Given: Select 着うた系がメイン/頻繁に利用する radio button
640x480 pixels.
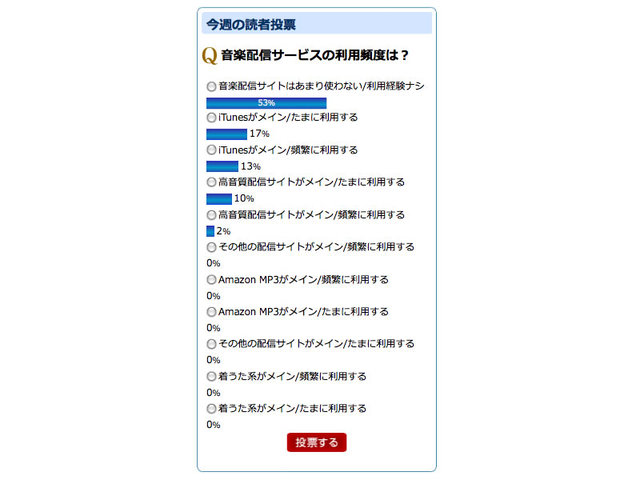Looking at the screenshot, I should [x=211, y=376].
